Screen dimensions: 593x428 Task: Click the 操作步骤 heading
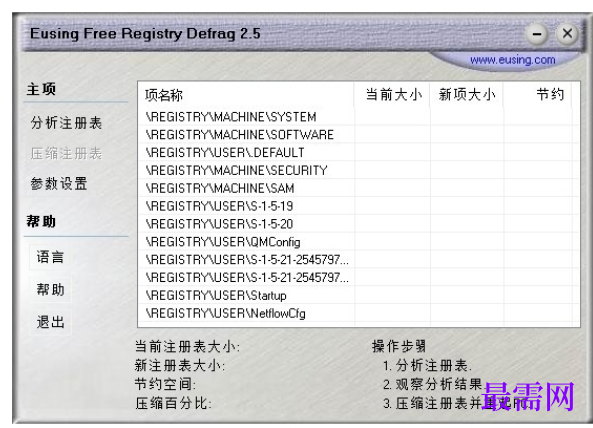[x=399, y=346]
